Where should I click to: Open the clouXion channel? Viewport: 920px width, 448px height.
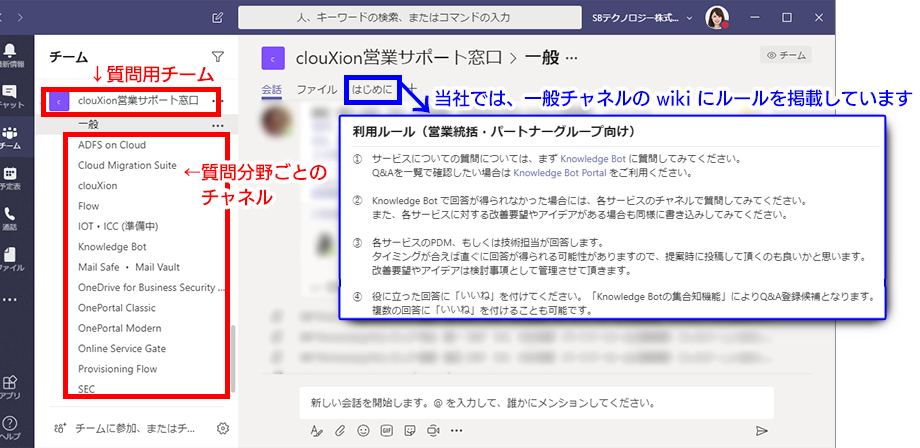pyautogui.click(x=97, y=186)
